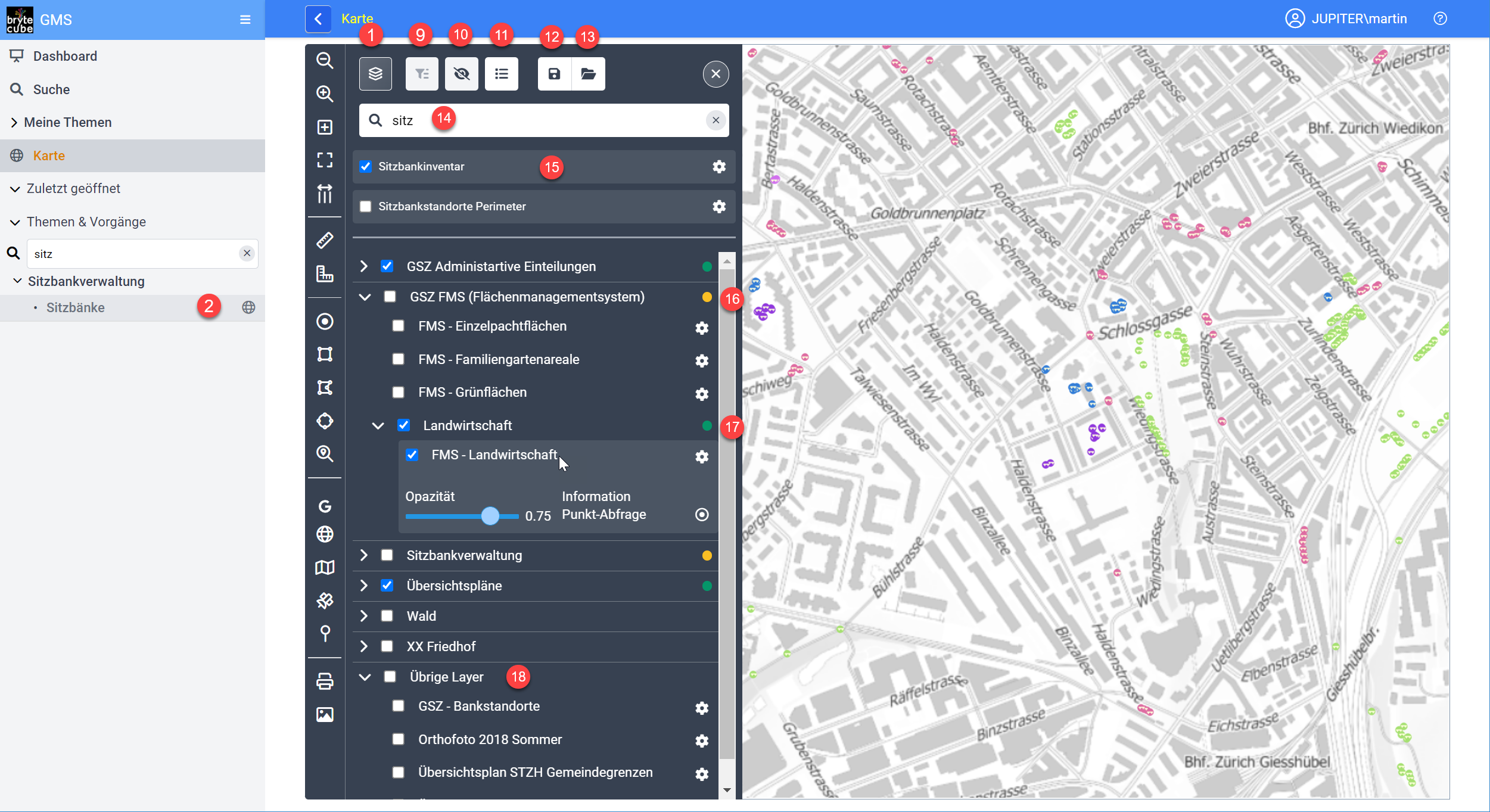Expand GSZ Administartive Einteilungen group
The height and width of the screenshot is (812, 1490).
coord(364,266)
